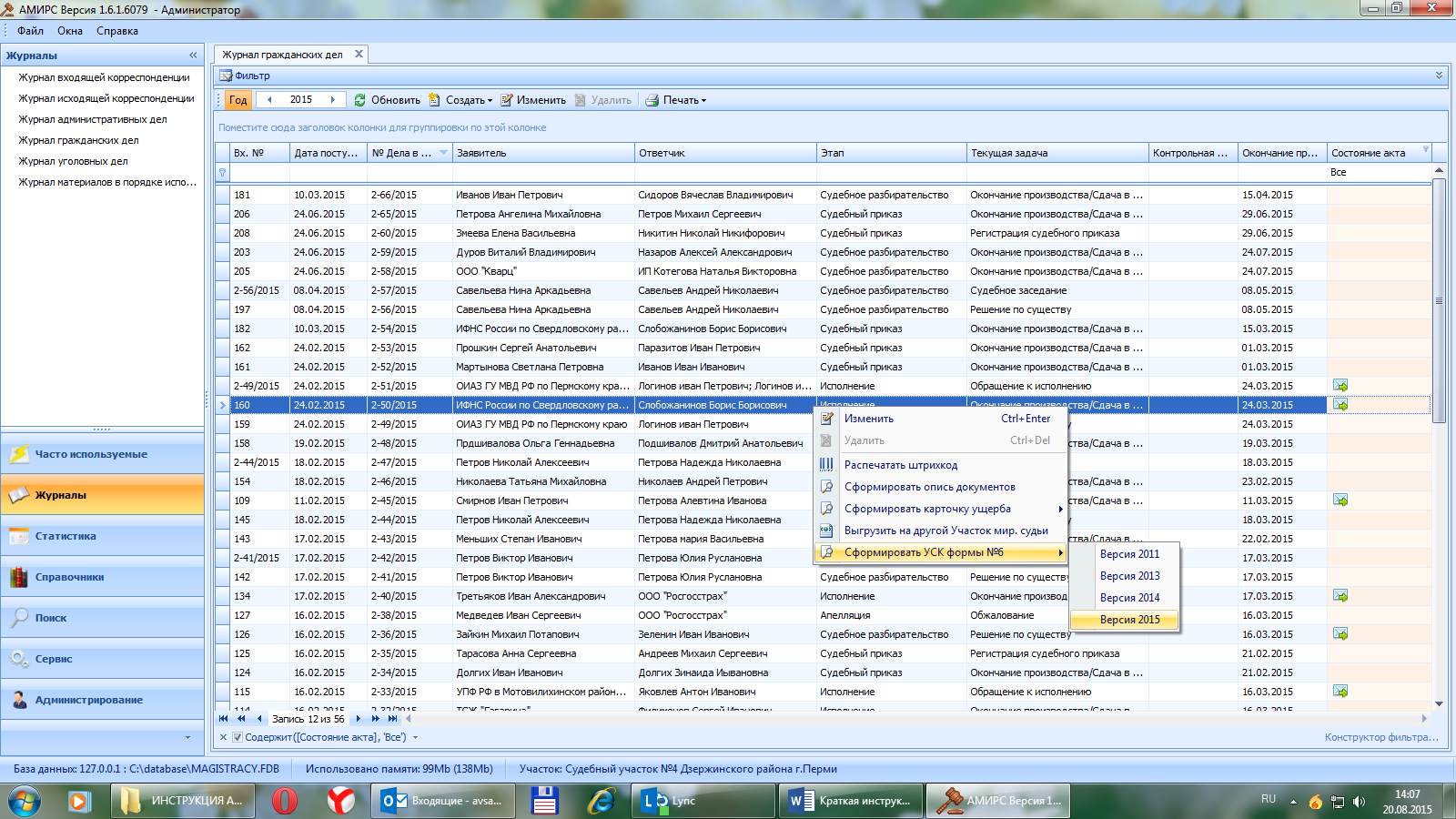The width and height of the screenshot is (1456, 819).
Task: Click act state icon in row 2-51/2015
Action: click(x=1340, y=386)
